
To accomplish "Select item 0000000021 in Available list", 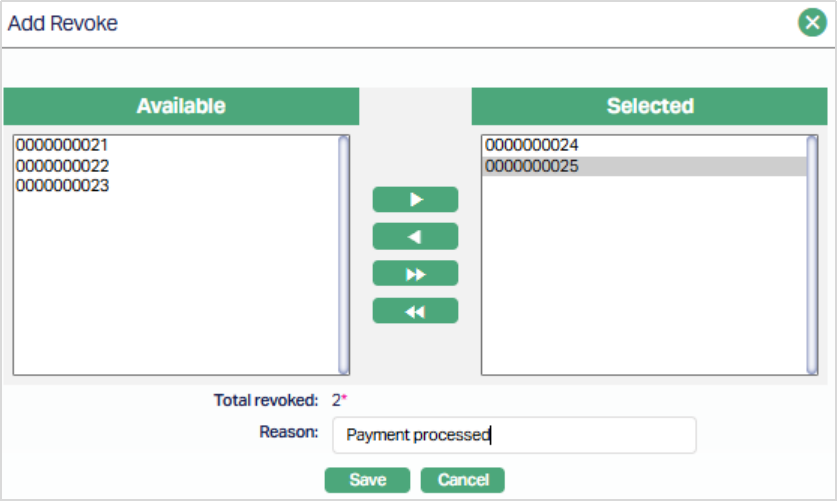I will point(62,145).
